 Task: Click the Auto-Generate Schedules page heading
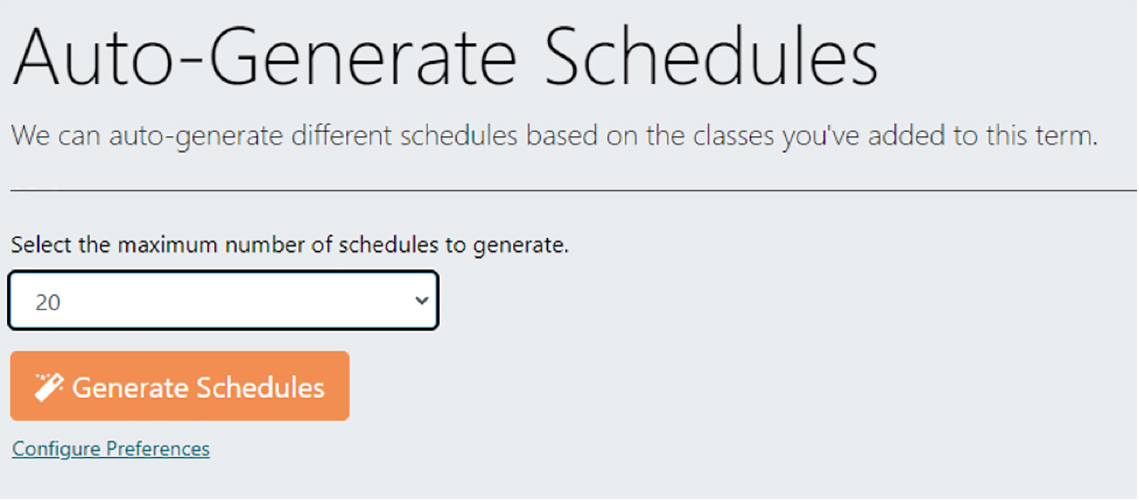[445, 58]
